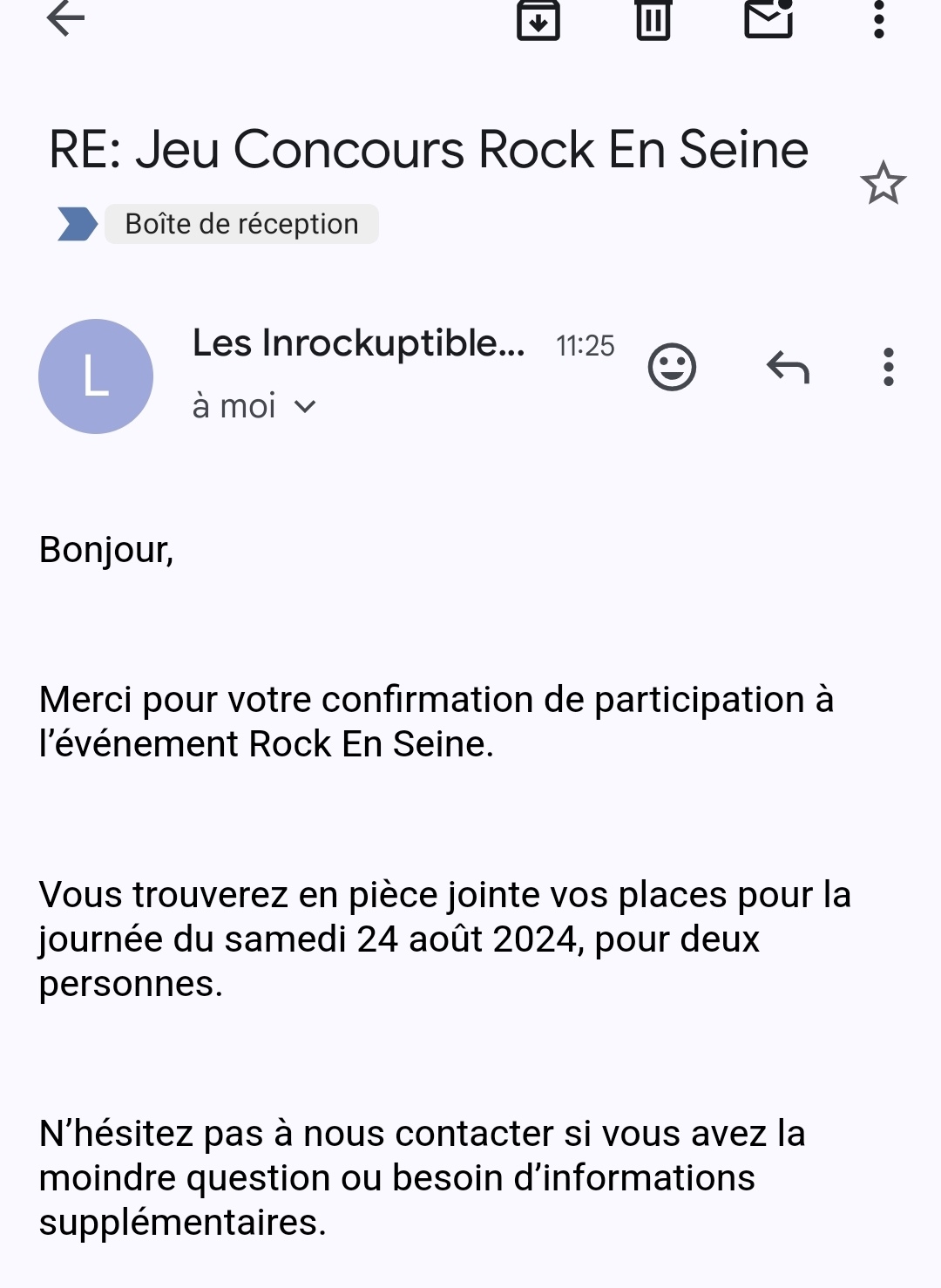Archive this email with the archive icon
The height and width of the screenshot is (1288, 941).
point(538,19)
